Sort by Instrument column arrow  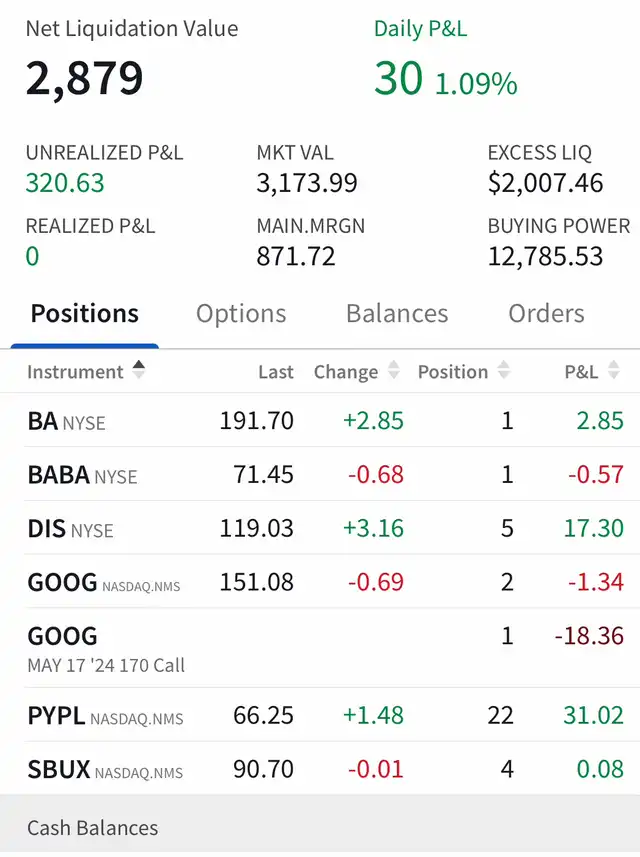click(x=138, y=370)
